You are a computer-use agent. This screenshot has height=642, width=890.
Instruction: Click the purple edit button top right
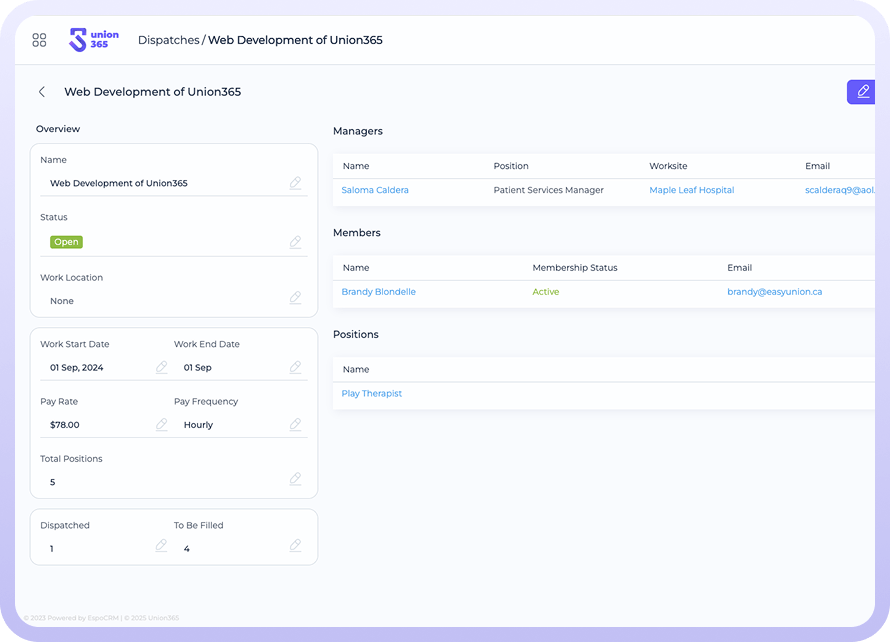[862, 92]
